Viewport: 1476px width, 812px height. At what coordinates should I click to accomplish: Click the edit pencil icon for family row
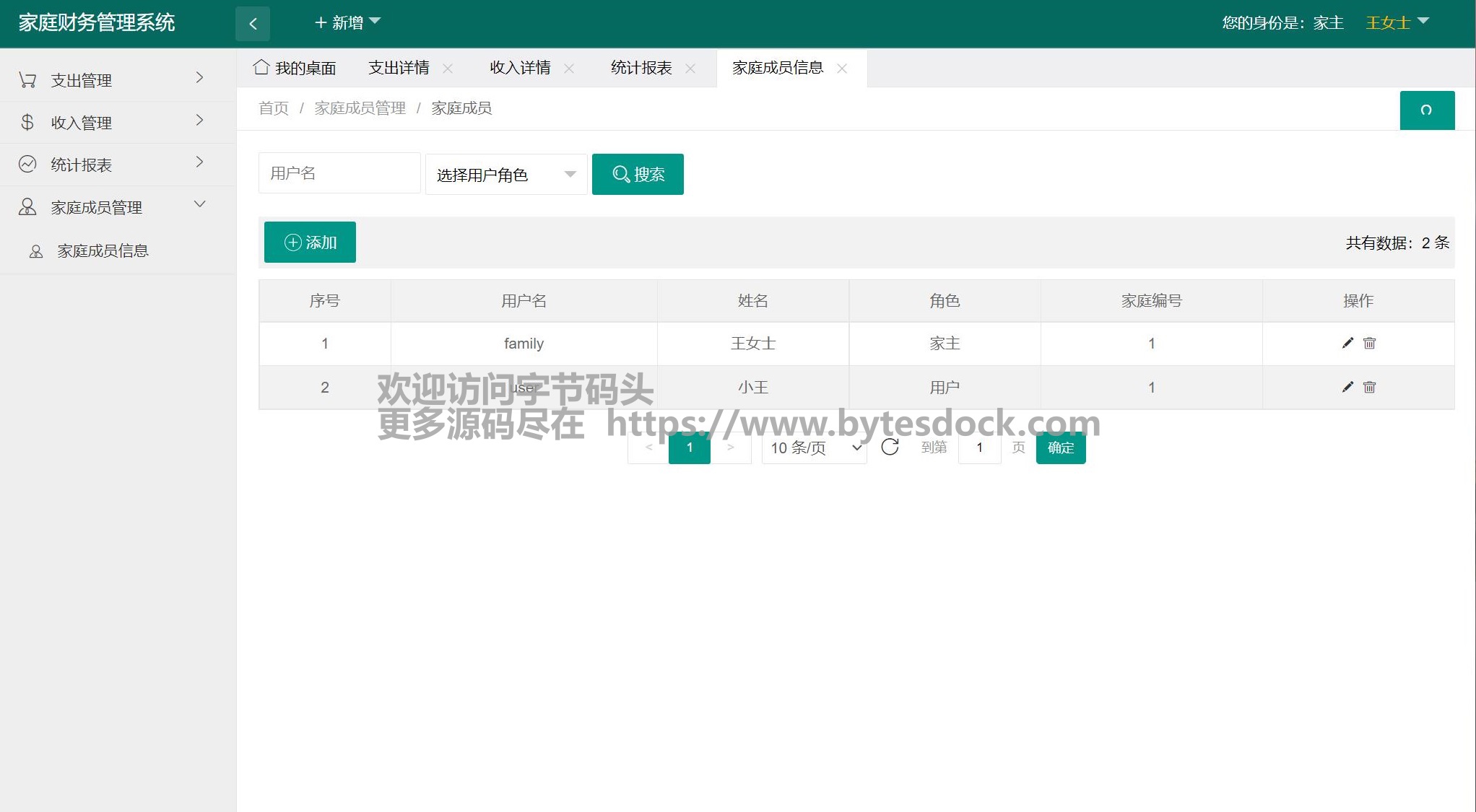pos(1347,343)
